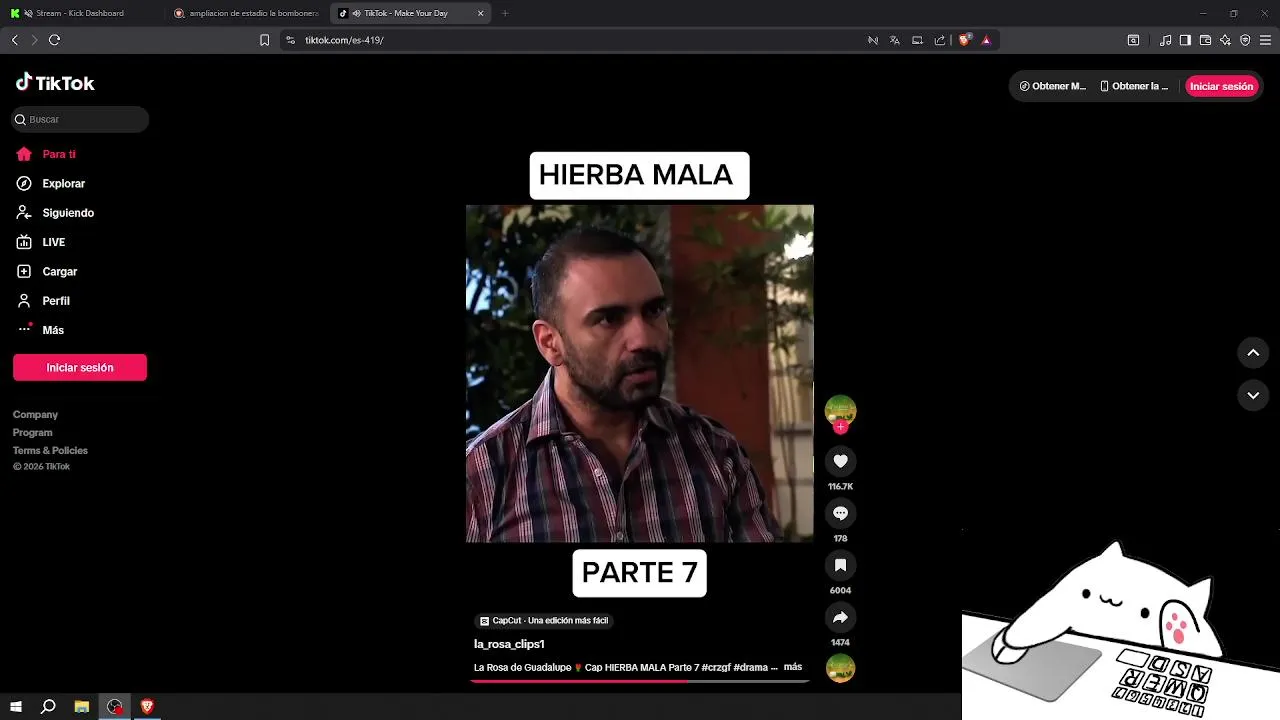
Task: Click the translate page icon
Action: (895, 40)
